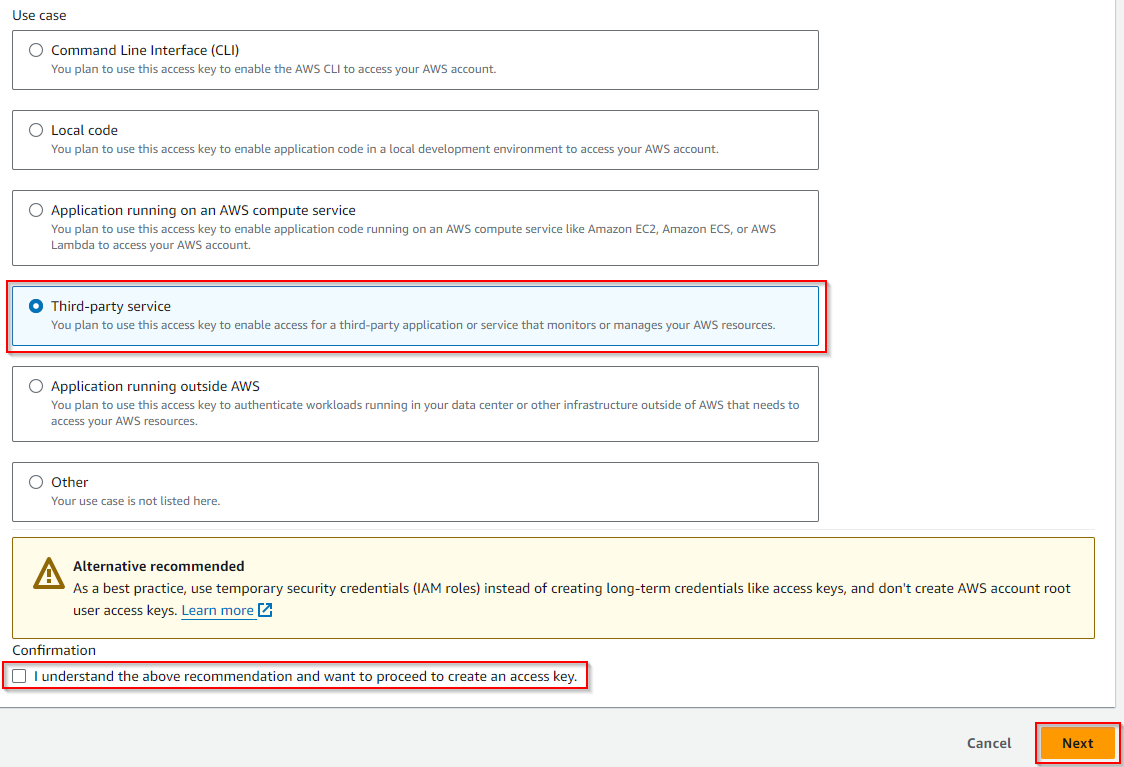This screenshot has height=767, width=1124.
Task: Check the confirmation checkbox to proceed
Action: point(20,677)
